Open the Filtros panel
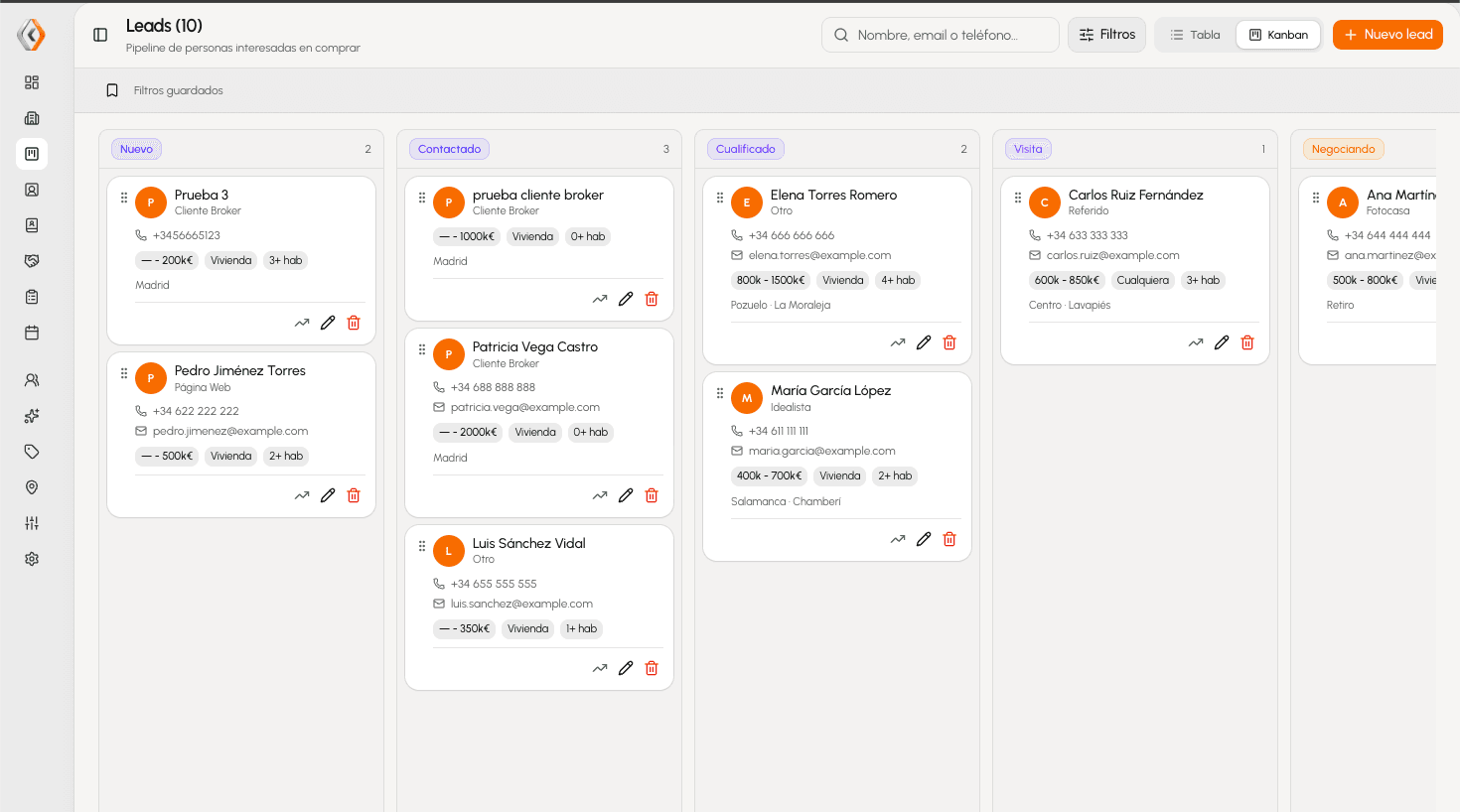The image size is (1460, 812). click(x=1107, y=35)
